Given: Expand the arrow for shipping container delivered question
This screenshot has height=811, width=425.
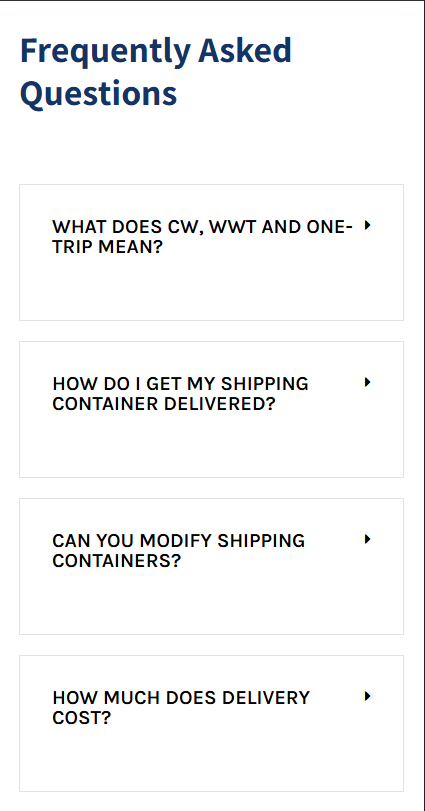Looking at the screenshot, I should pos(368,382).
